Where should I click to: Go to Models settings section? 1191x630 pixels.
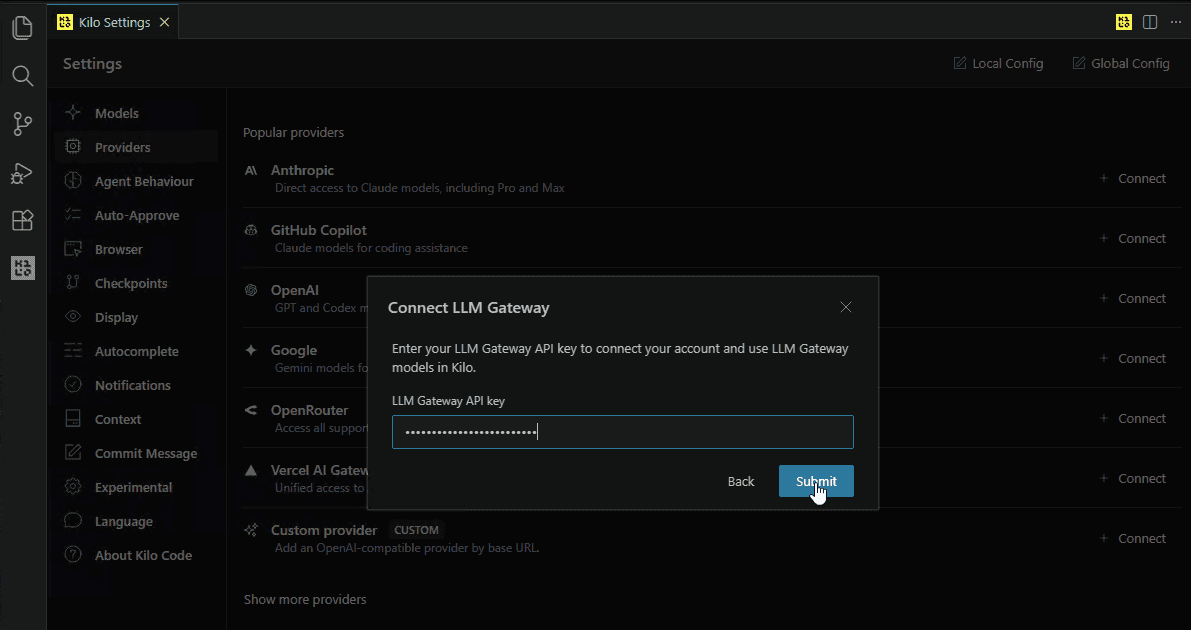point(136,113)
